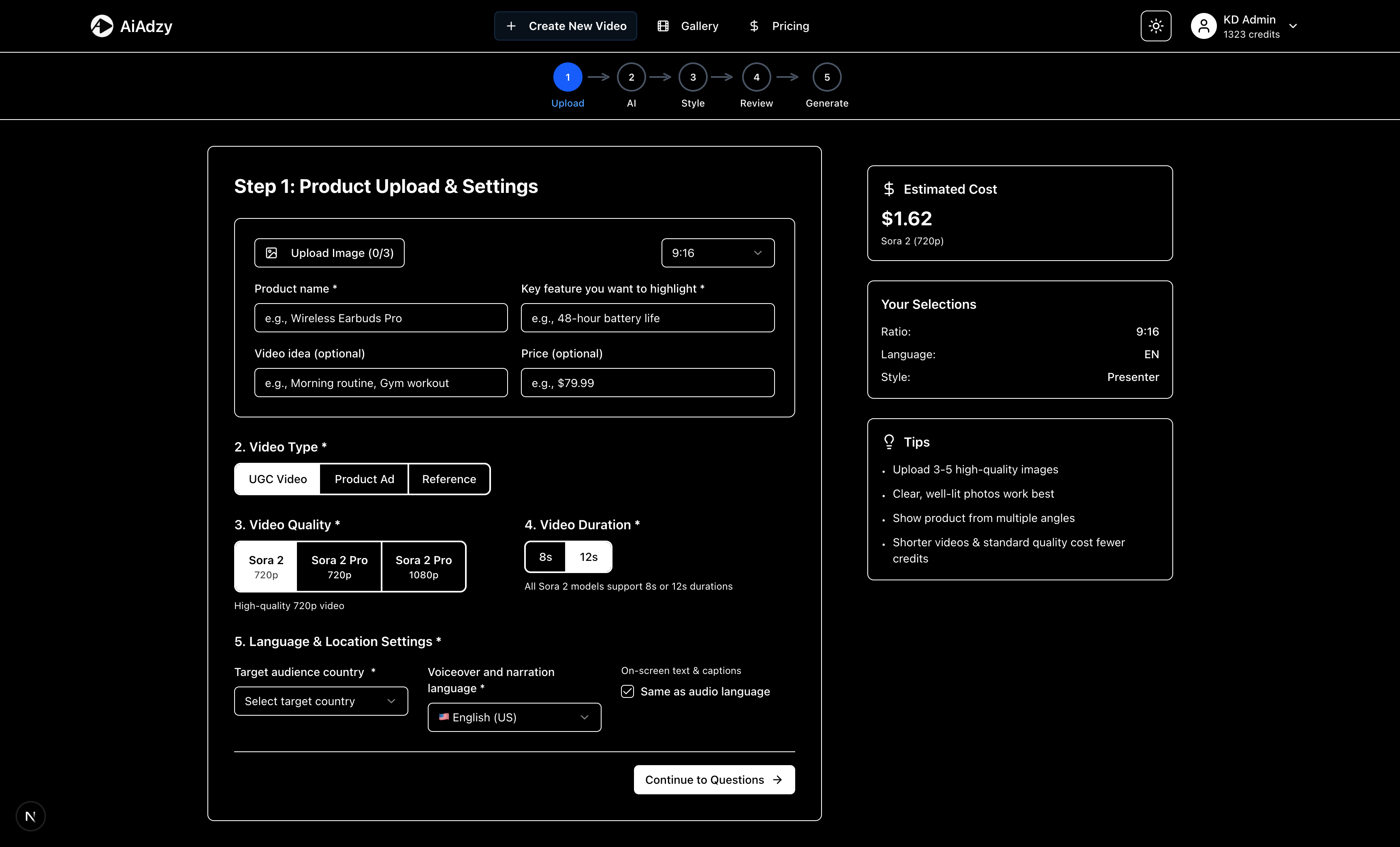Click the lightbulb icon in the Tips panel

(x=889, y=442)
